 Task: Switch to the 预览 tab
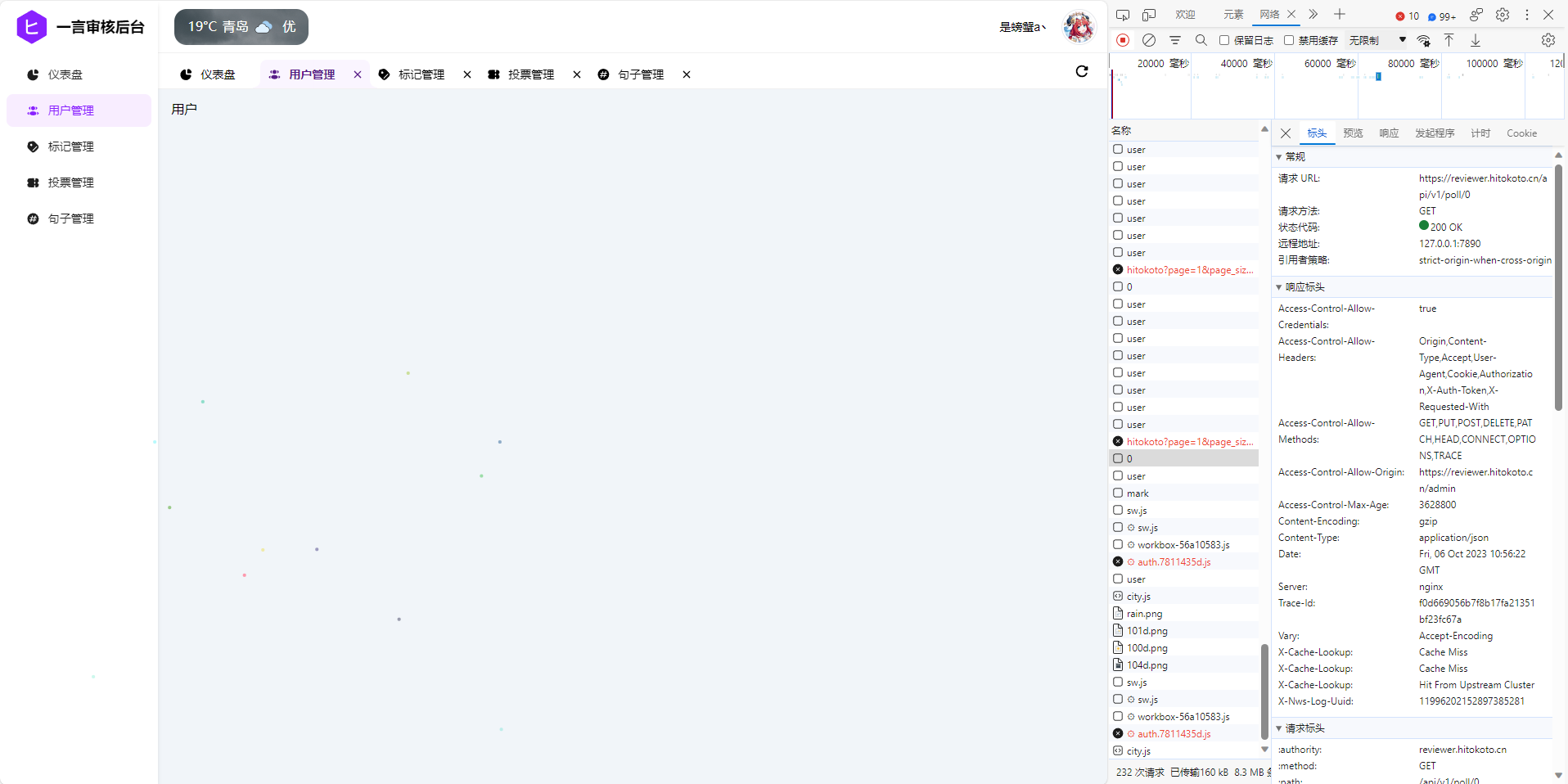(x=1353, y=133)
